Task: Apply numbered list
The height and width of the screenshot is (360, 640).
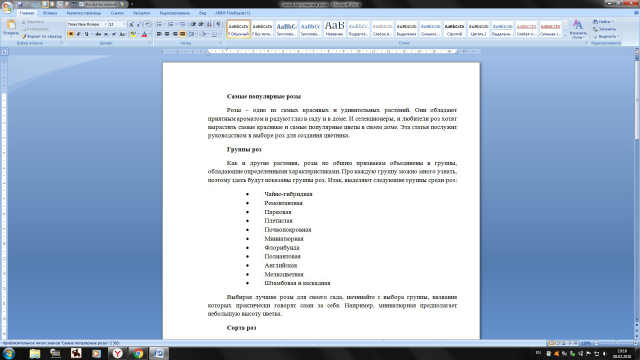Action: tap(172, 24)
